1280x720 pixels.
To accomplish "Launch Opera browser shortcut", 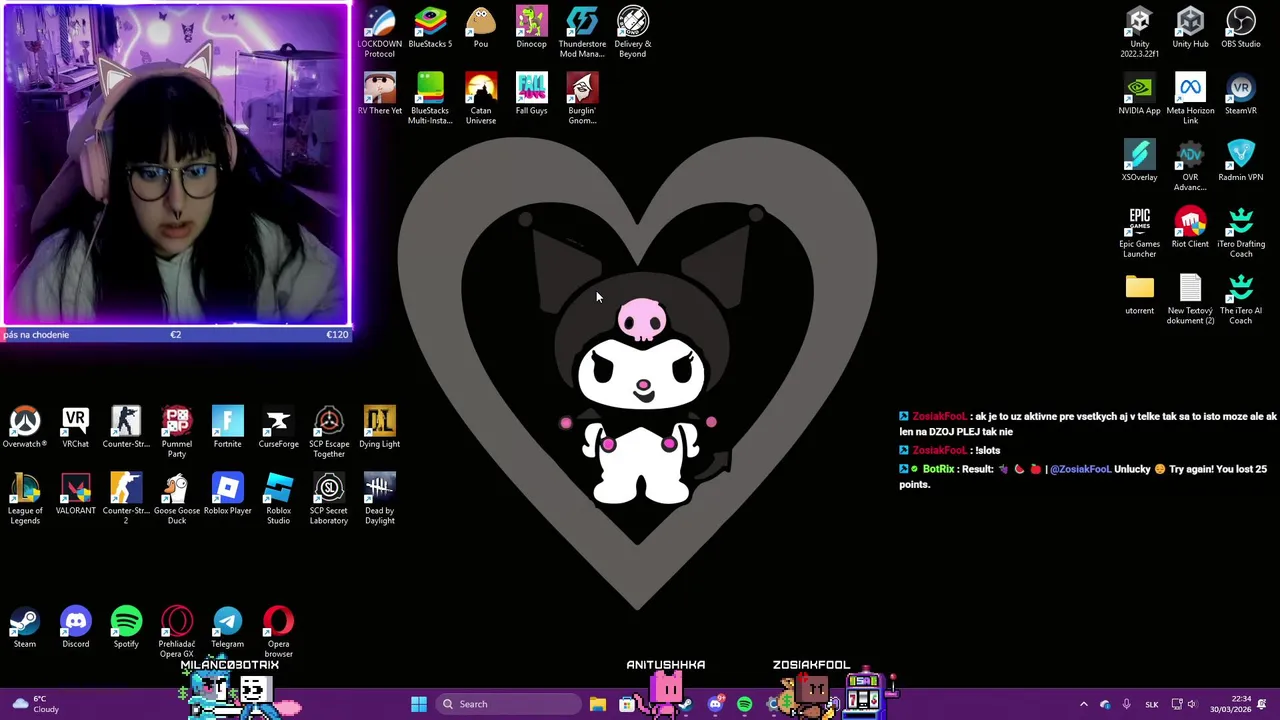I will coord(278,632).
